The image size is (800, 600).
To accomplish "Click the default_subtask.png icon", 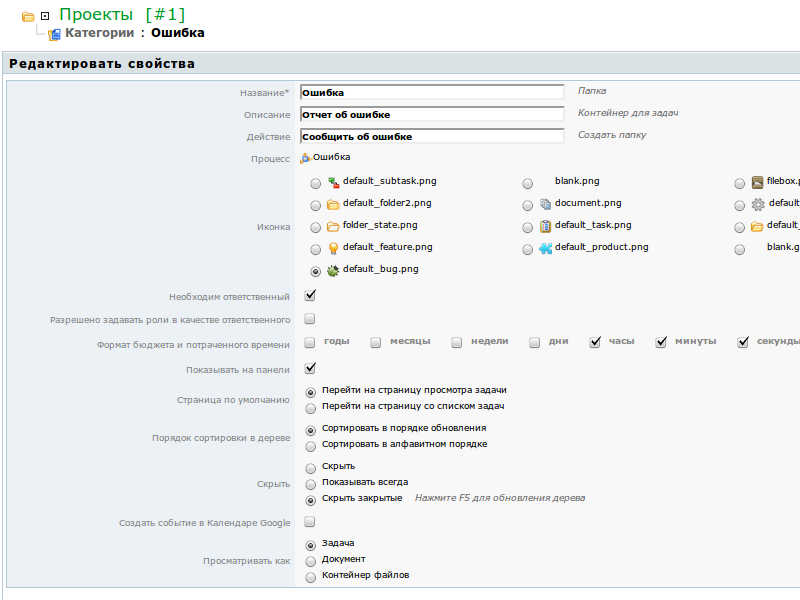I will (333, 182).
